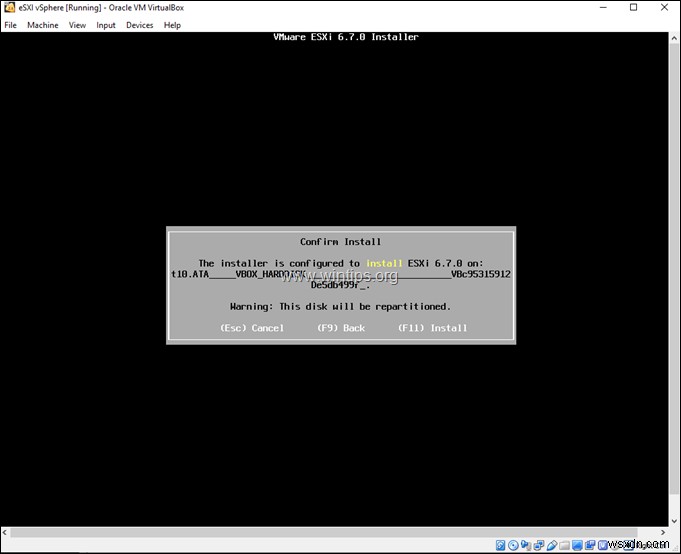Open the Machine menu

click(43, 25)
